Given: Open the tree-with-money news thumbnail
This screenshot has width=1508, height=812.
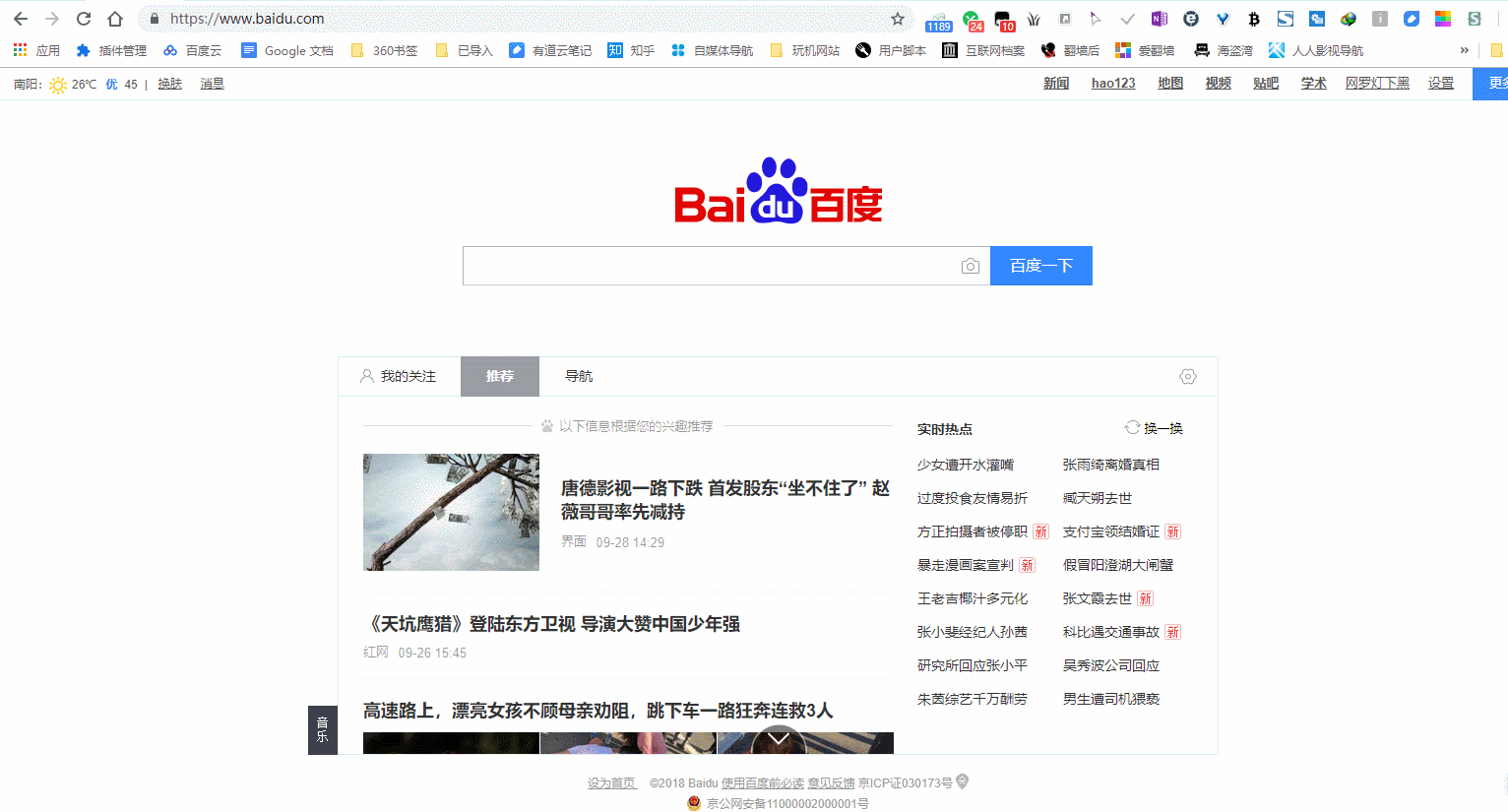Looking at the screenshot, I should coord(451,512).
